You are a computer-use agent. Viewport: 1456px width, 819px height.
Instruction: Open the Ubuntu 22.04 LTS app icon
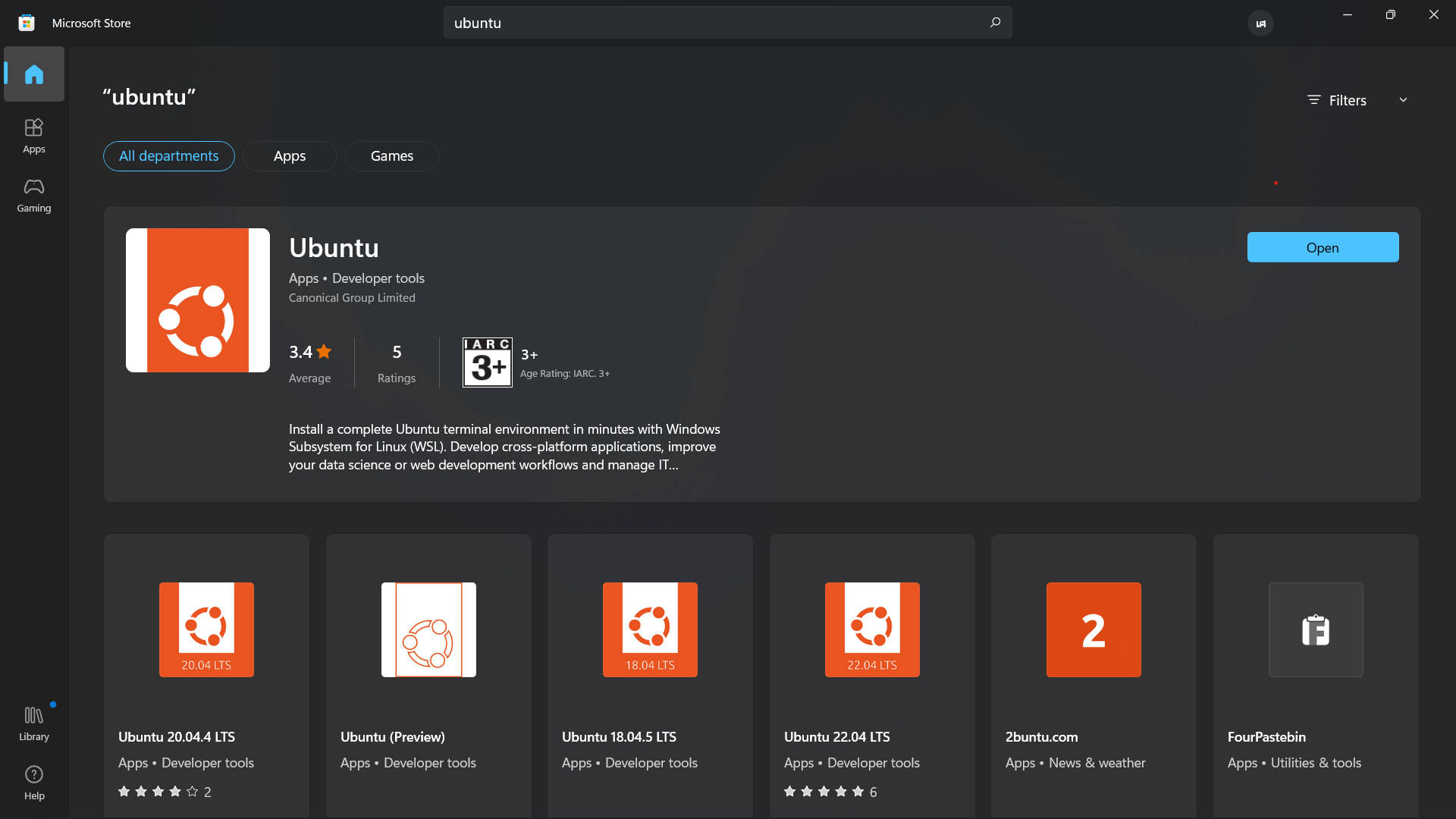872,629
